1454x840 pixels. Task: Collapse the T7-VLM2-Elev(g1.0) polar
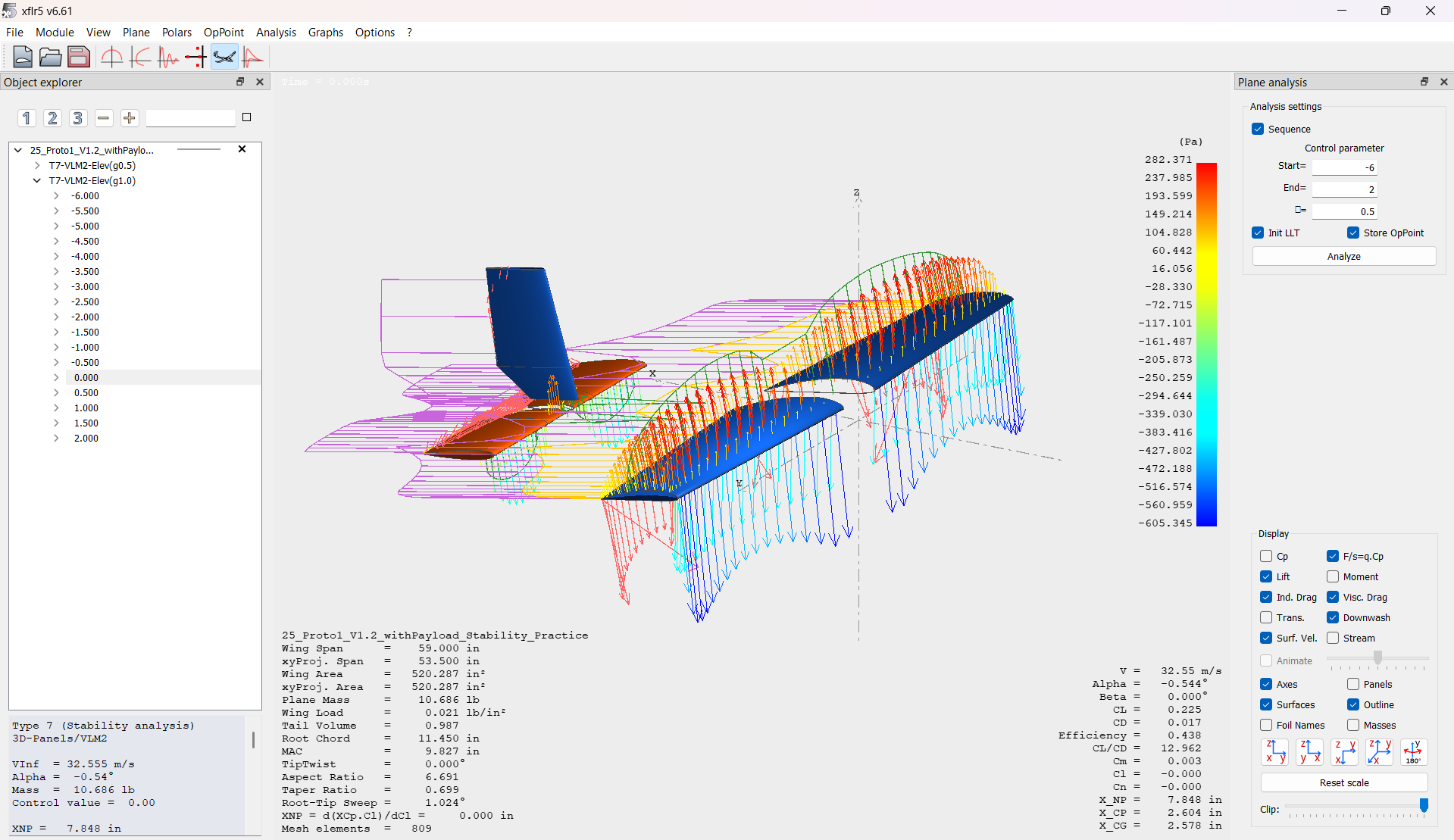37,180
